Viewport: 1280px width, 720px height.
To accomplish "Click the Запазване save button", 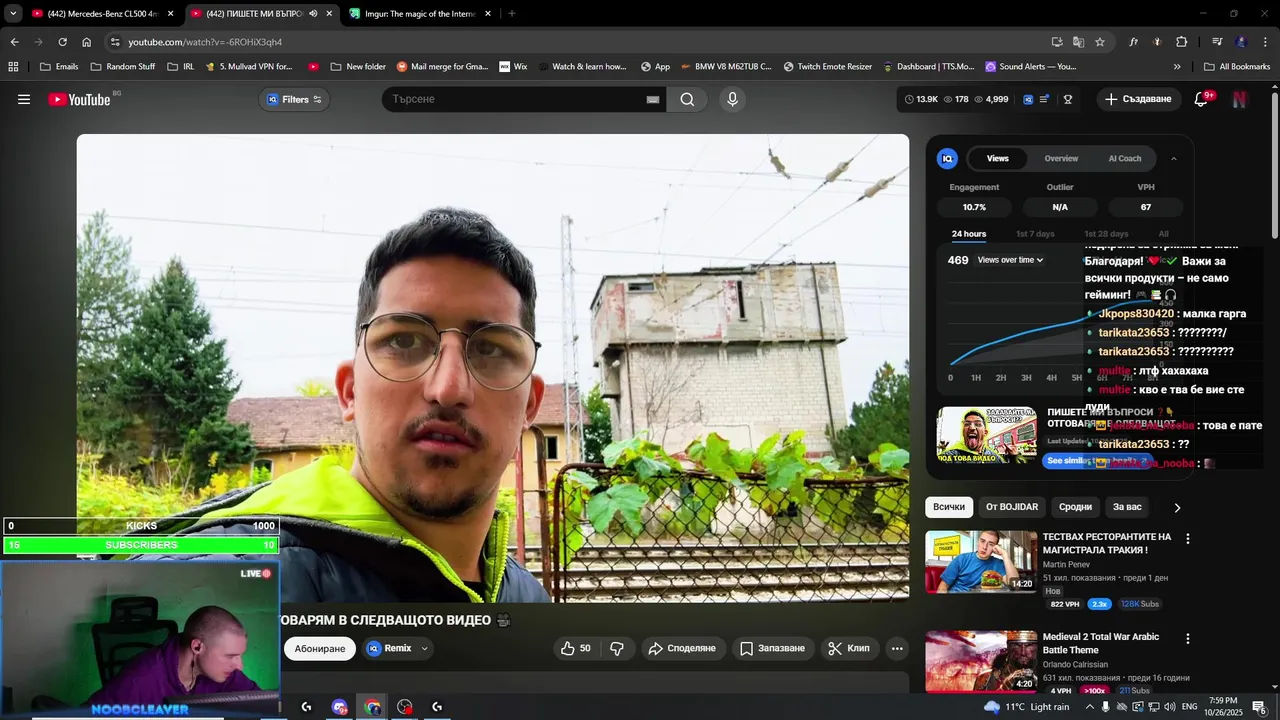I will coord(772,648).
